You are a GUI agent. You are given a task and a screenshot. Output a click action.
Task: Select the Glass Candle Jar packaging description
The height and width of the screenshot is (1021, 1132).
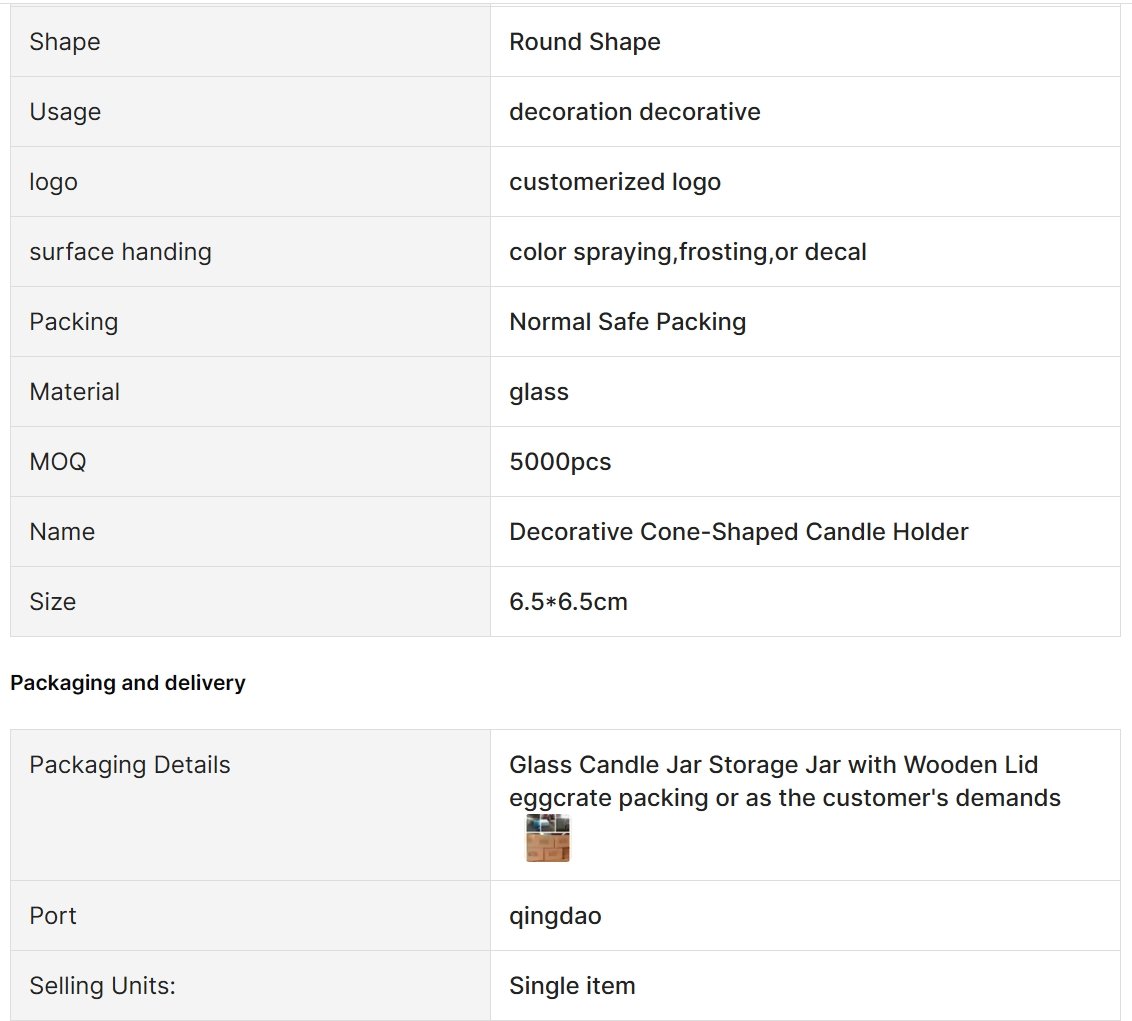[x=785, y=781]
